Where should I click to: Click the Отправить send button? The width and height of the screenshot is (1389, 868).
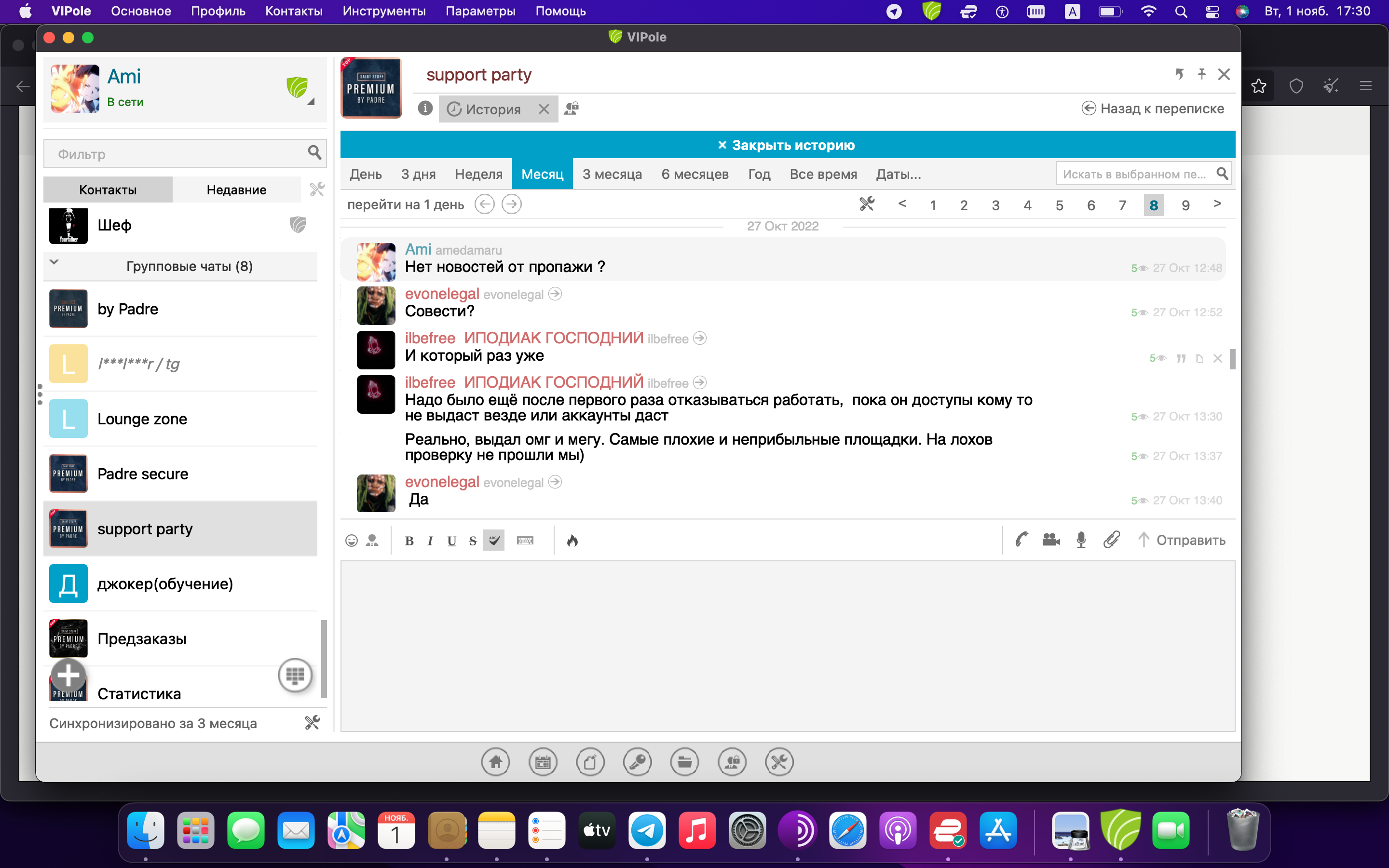coord(1182,540)
